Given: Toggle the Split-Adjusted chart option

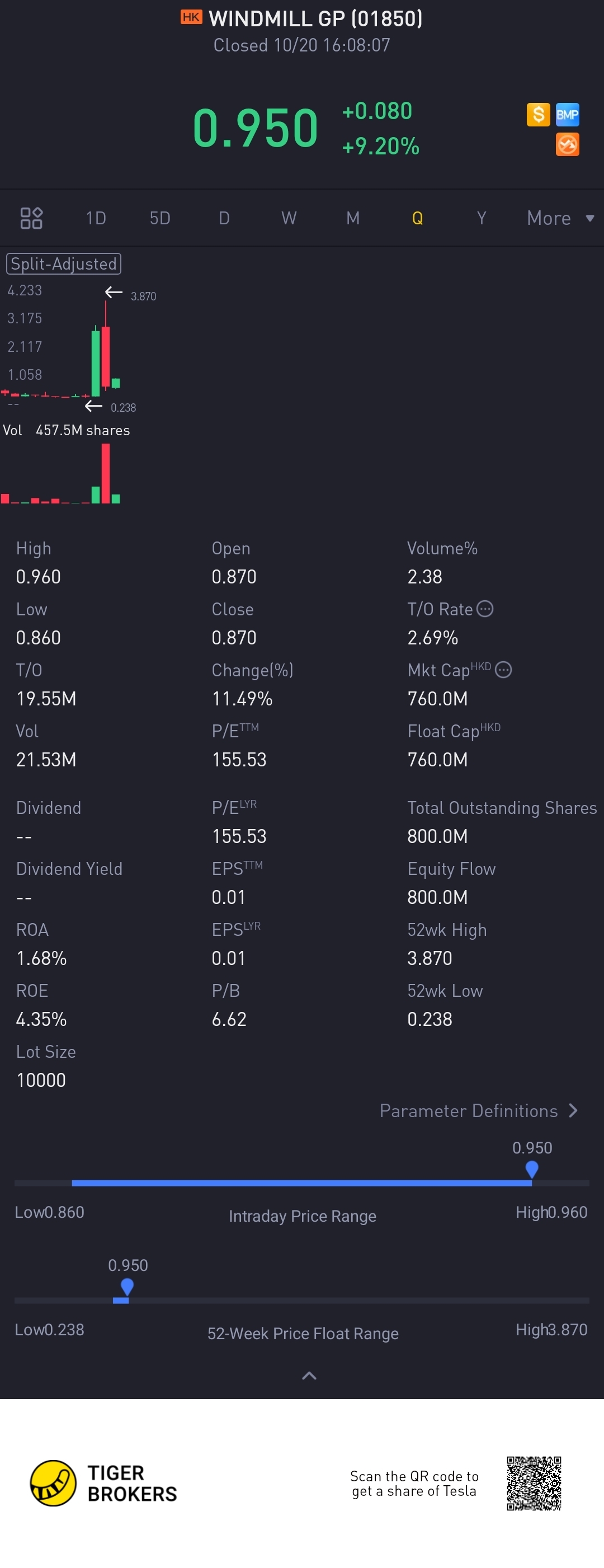Looking at the screenshot, I should [x=63, y=263].
